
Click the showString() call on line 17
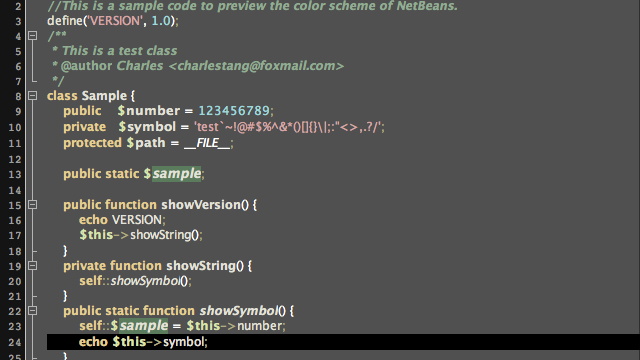click(164, 235)
